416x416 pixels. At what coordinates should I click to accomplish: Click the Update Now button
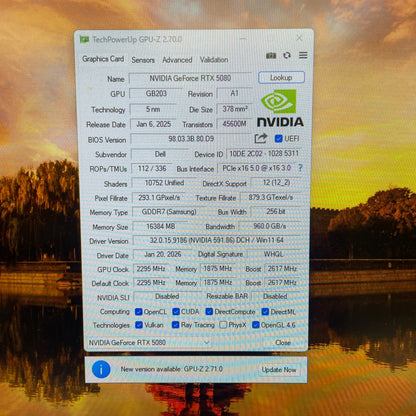pos(279,369)
